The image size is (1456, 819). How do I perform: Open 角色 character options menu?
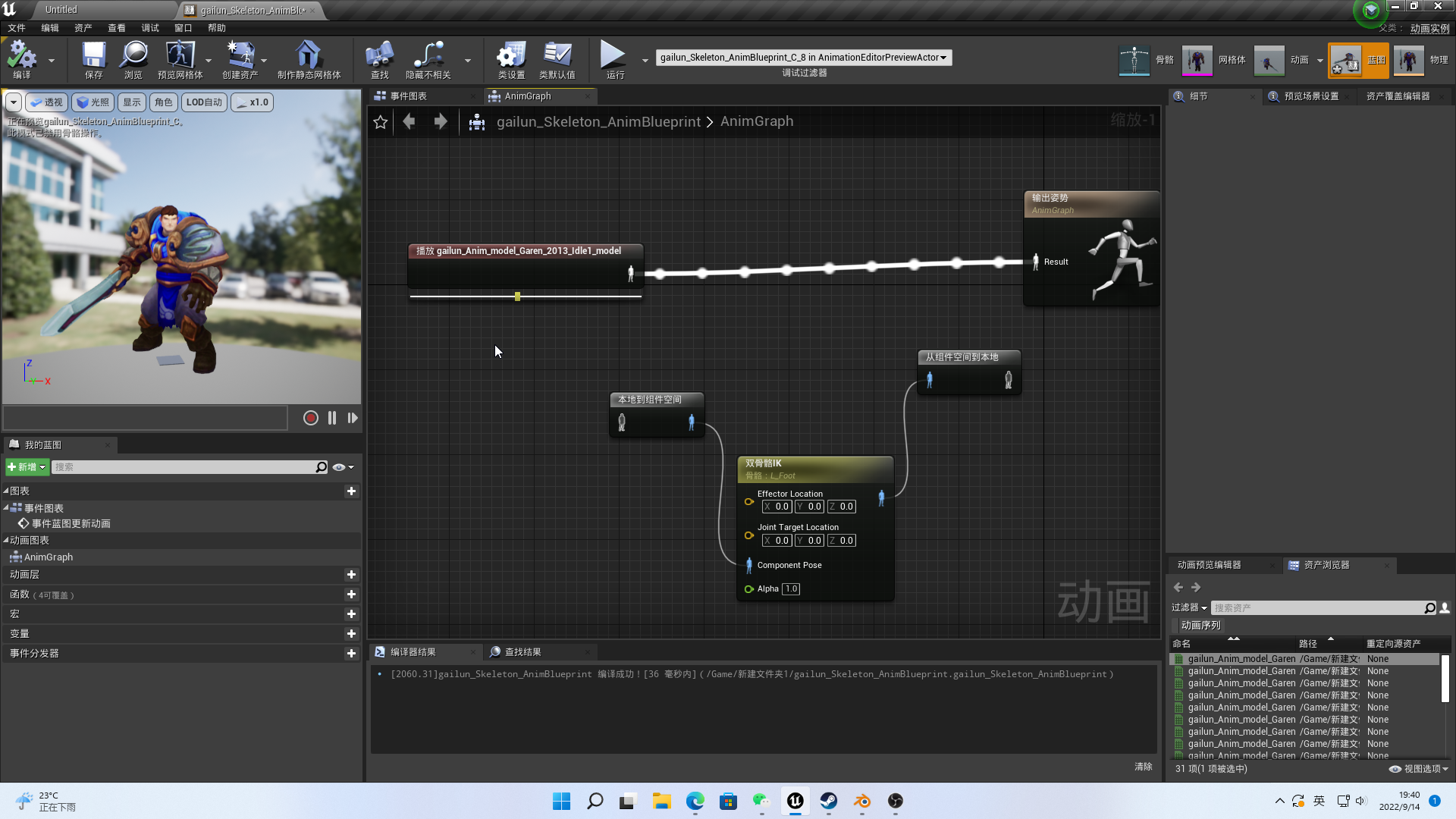click(x=163, y=102)
